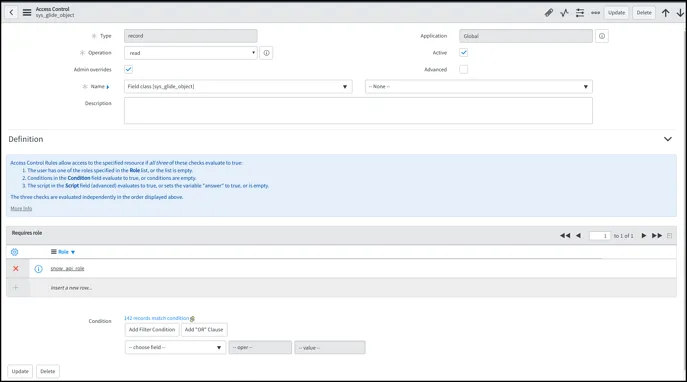687x382 pixels.
Task: Refresh the matching records count icon
Action: coord(192,318)
